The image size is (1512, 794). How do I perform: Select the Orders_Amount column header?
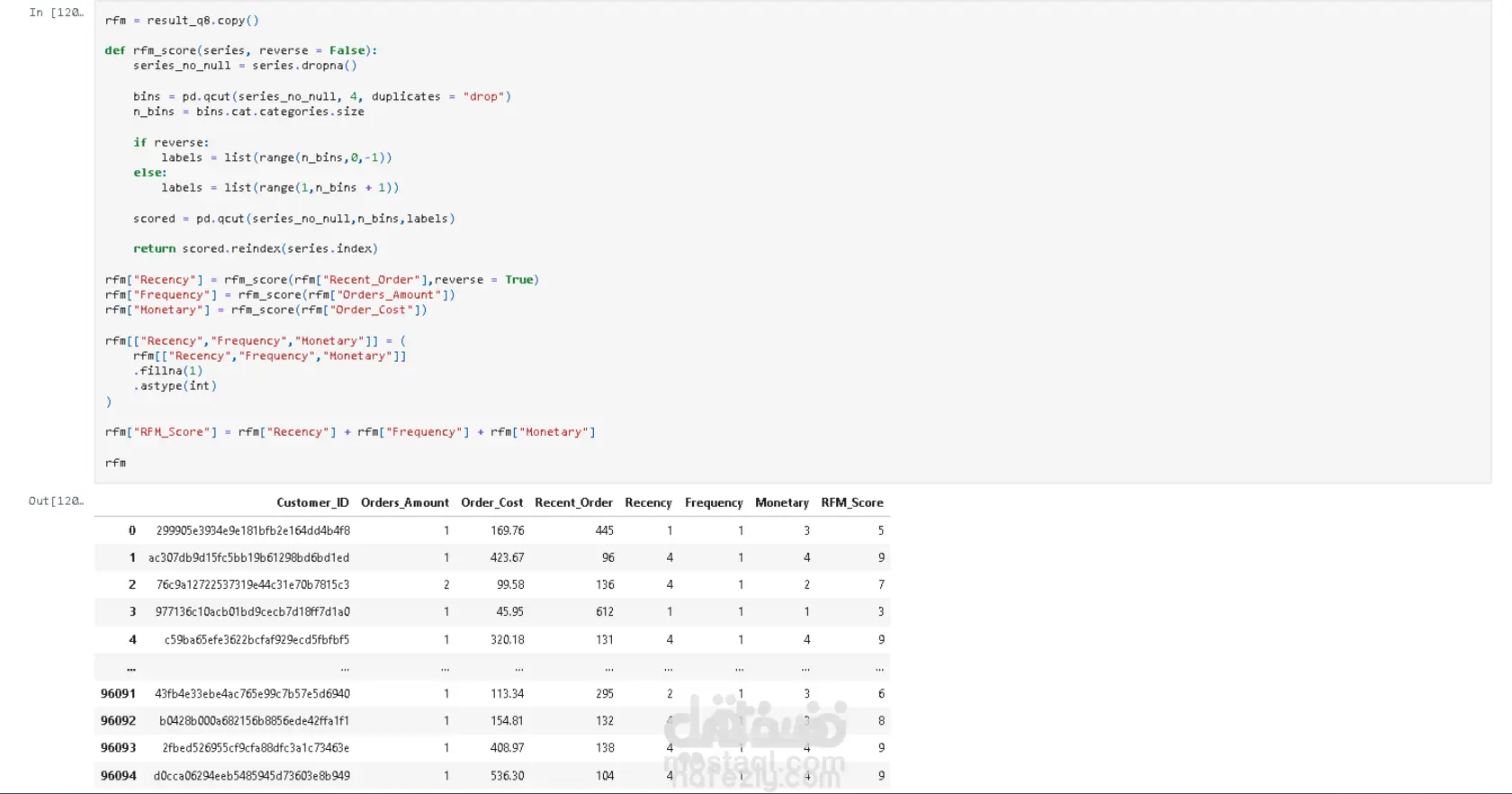pos(404,503)
